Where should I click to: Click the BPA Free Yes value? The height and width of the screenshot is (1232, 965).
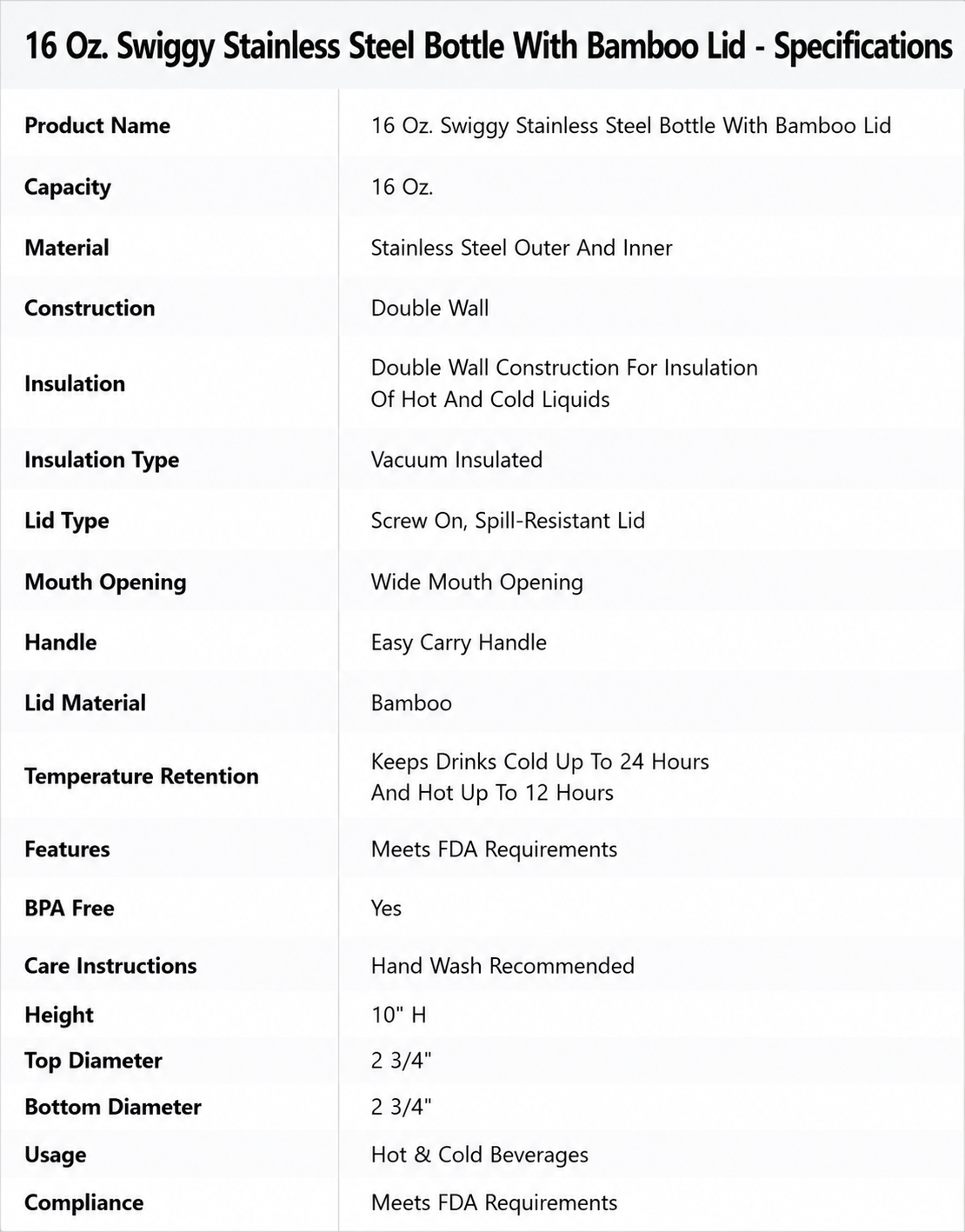(x=386, y=909)
